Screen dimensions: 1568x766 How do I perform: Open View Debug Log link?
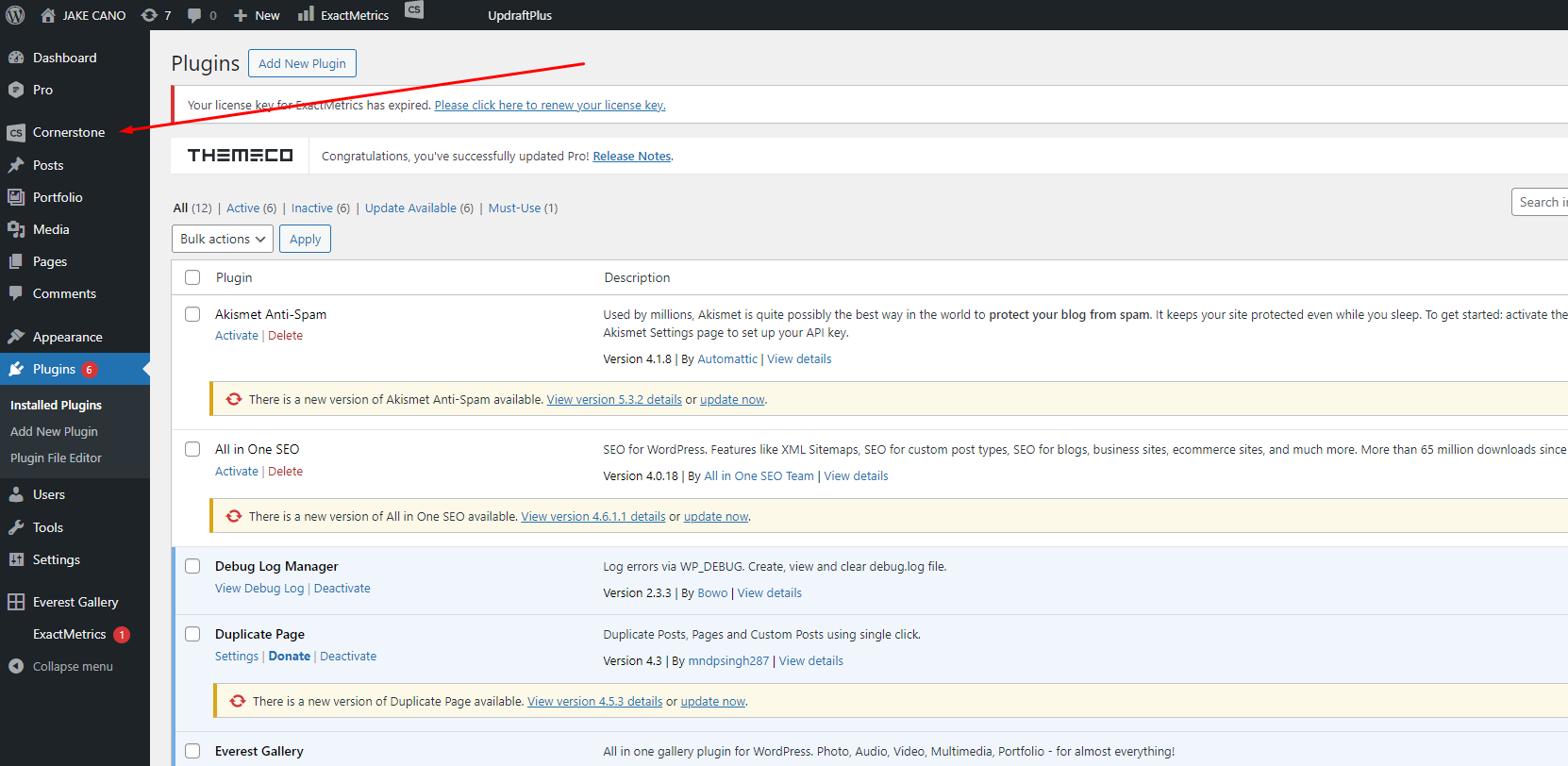(259, 589)
